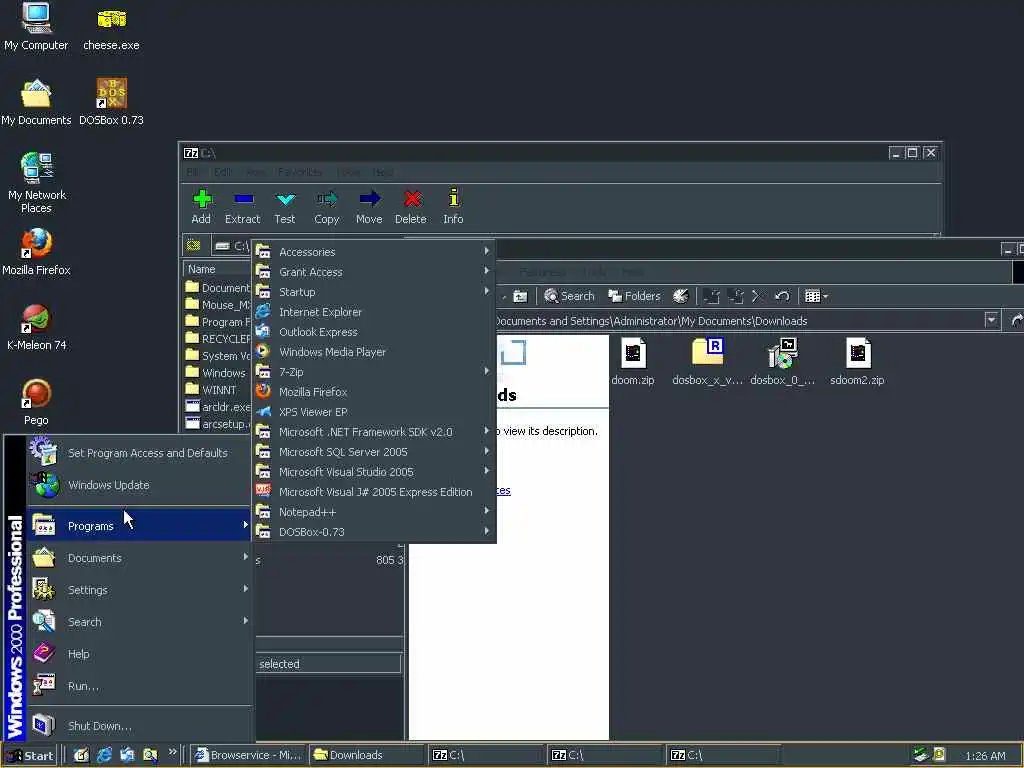Expand Microsoft SQL Server 2005 submenu
This screenshot has width=1024, height=768.
click(x=374, y=452)
